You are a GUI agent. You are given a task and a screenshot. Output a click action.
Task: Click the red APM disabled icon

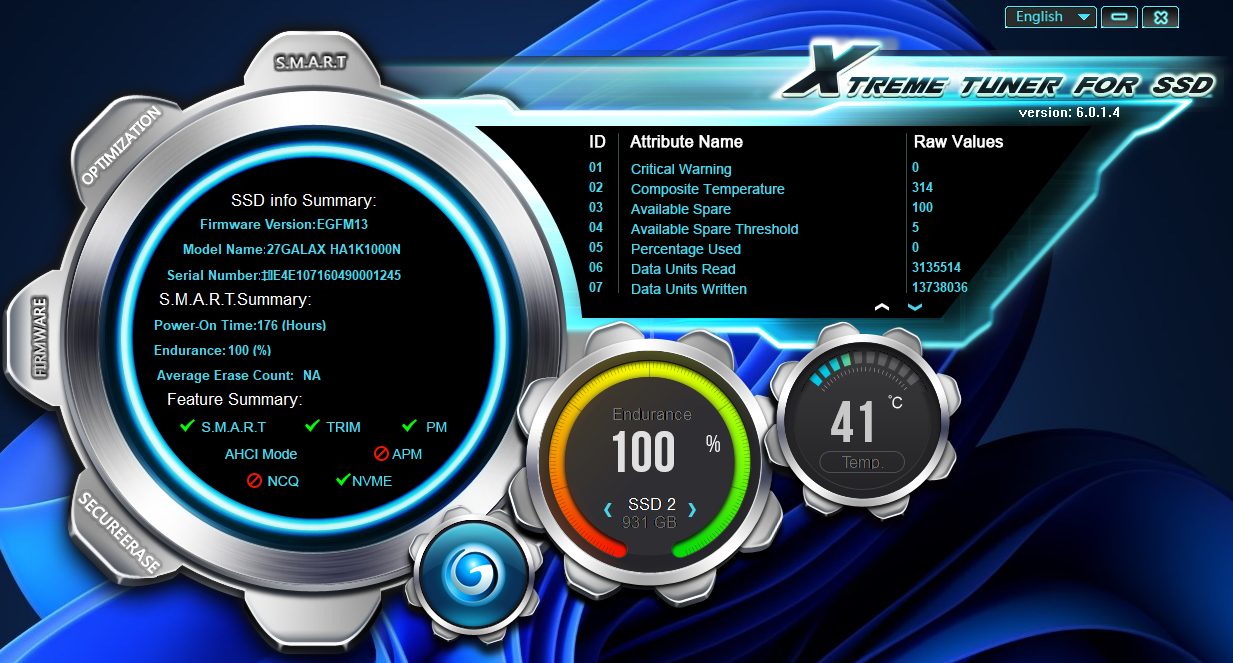pos(381,454)
